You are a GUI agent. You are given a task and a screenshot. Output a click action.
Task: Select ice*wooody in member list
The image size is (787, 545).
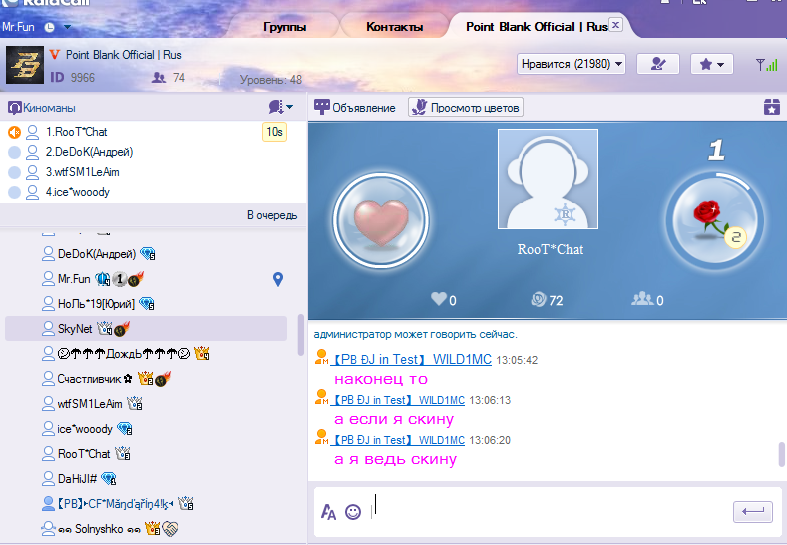coord(146,429)
